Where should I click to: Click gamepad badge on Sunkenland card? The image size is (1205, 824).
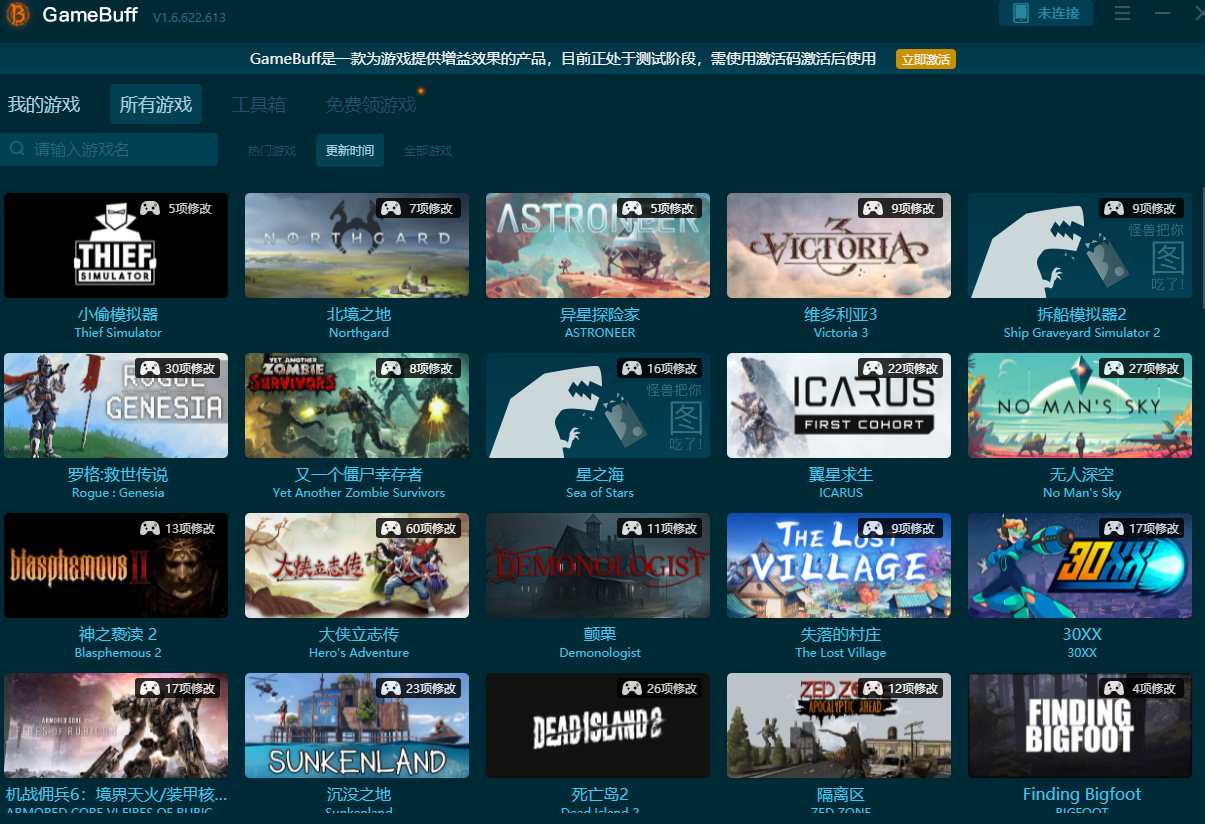(391, 688)
